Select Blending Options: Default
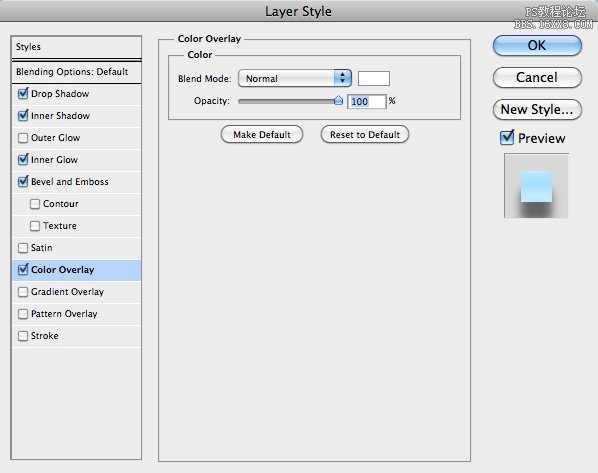598x473 pixels. (x=77, y=72)
